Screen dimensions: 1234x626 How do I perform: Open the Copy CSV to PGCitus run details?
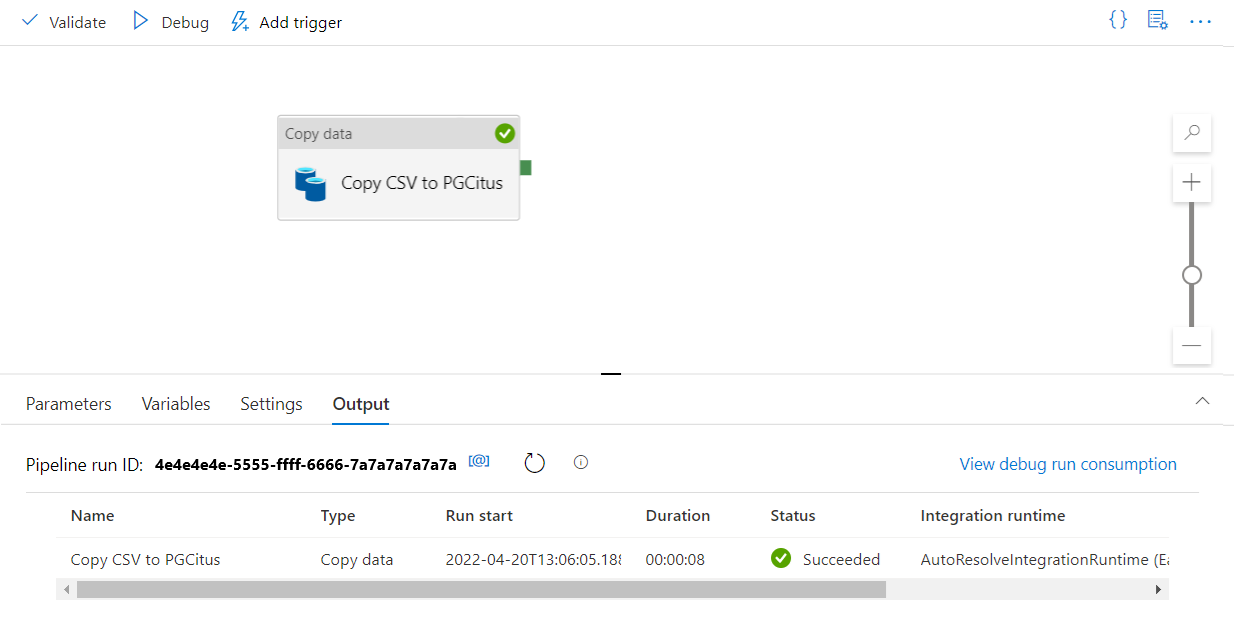click(x=144, y=559)
